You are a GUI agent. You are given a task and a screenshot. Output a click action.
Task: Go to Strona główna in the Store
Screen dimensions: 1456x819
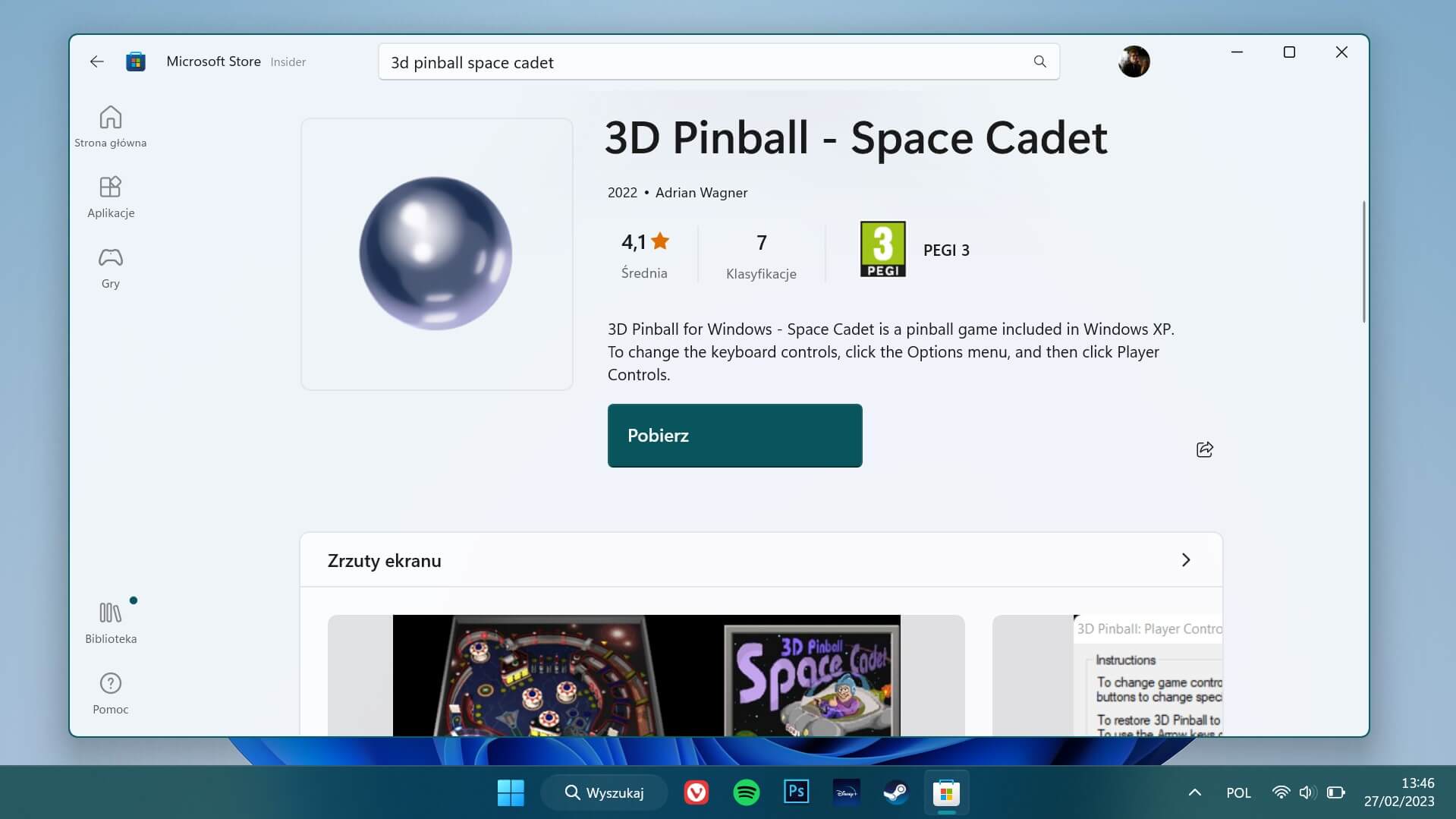111,126
